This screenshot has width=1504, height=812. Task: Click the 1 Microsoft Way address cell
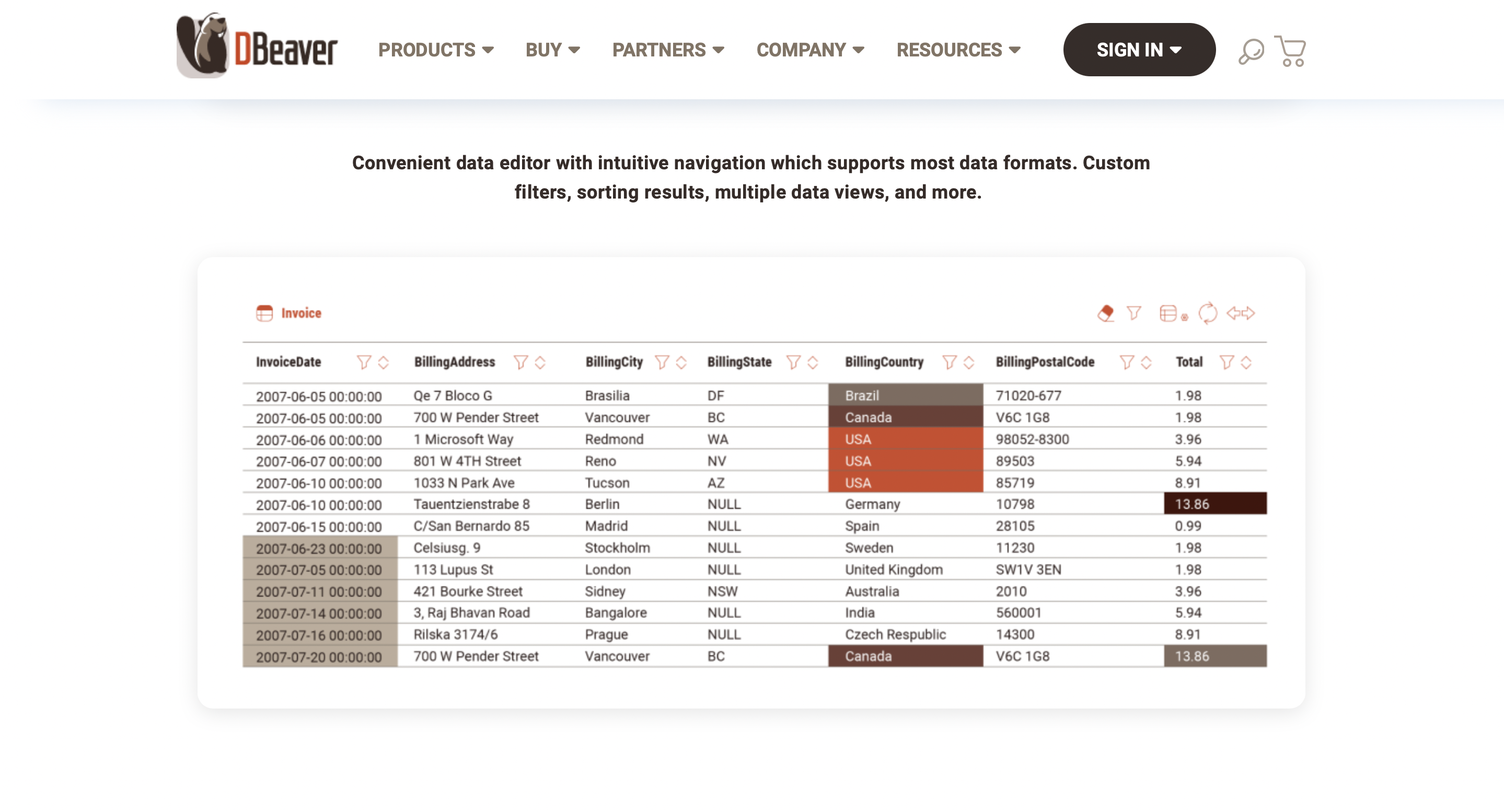click(463, 439)
